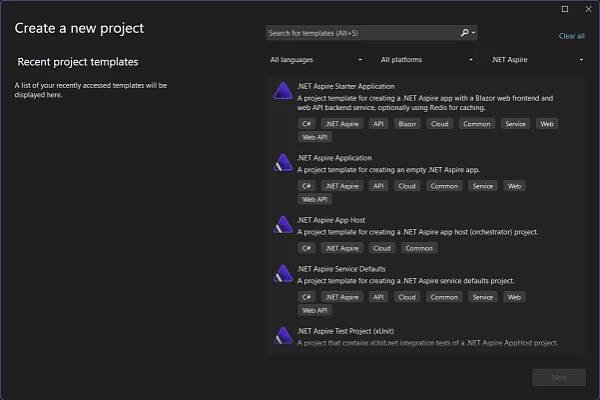Viewport: 600px width, 400px height.
Task: Open the All languages dropdown
Action: [x=316, y=60]
